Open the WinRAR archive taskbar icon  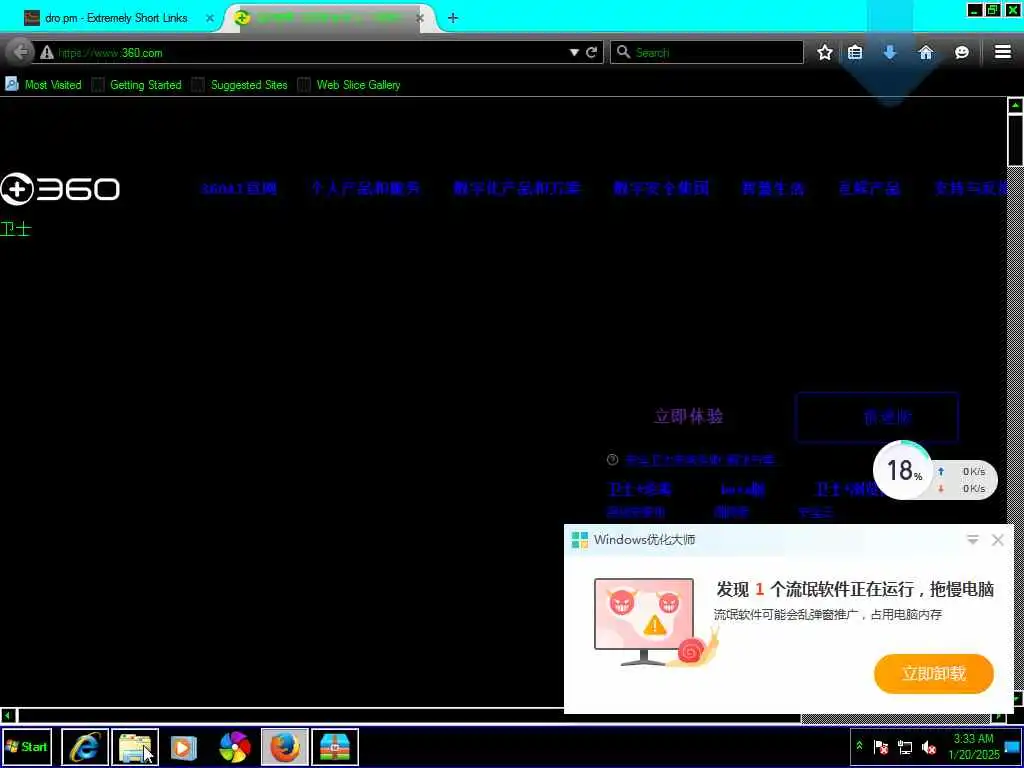pos(335,747)
